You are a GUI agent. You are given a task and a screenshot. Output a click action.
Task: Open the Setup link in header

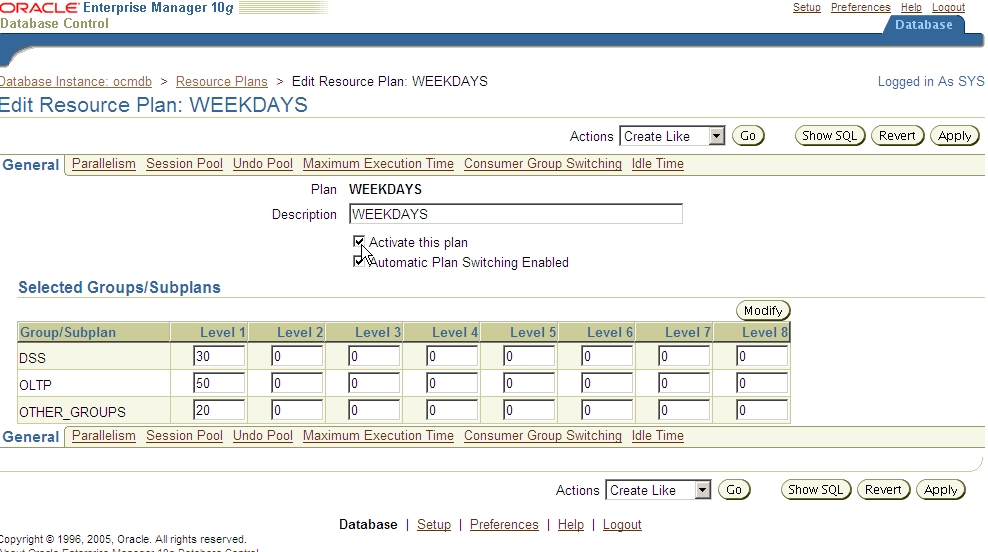[807, 8]
